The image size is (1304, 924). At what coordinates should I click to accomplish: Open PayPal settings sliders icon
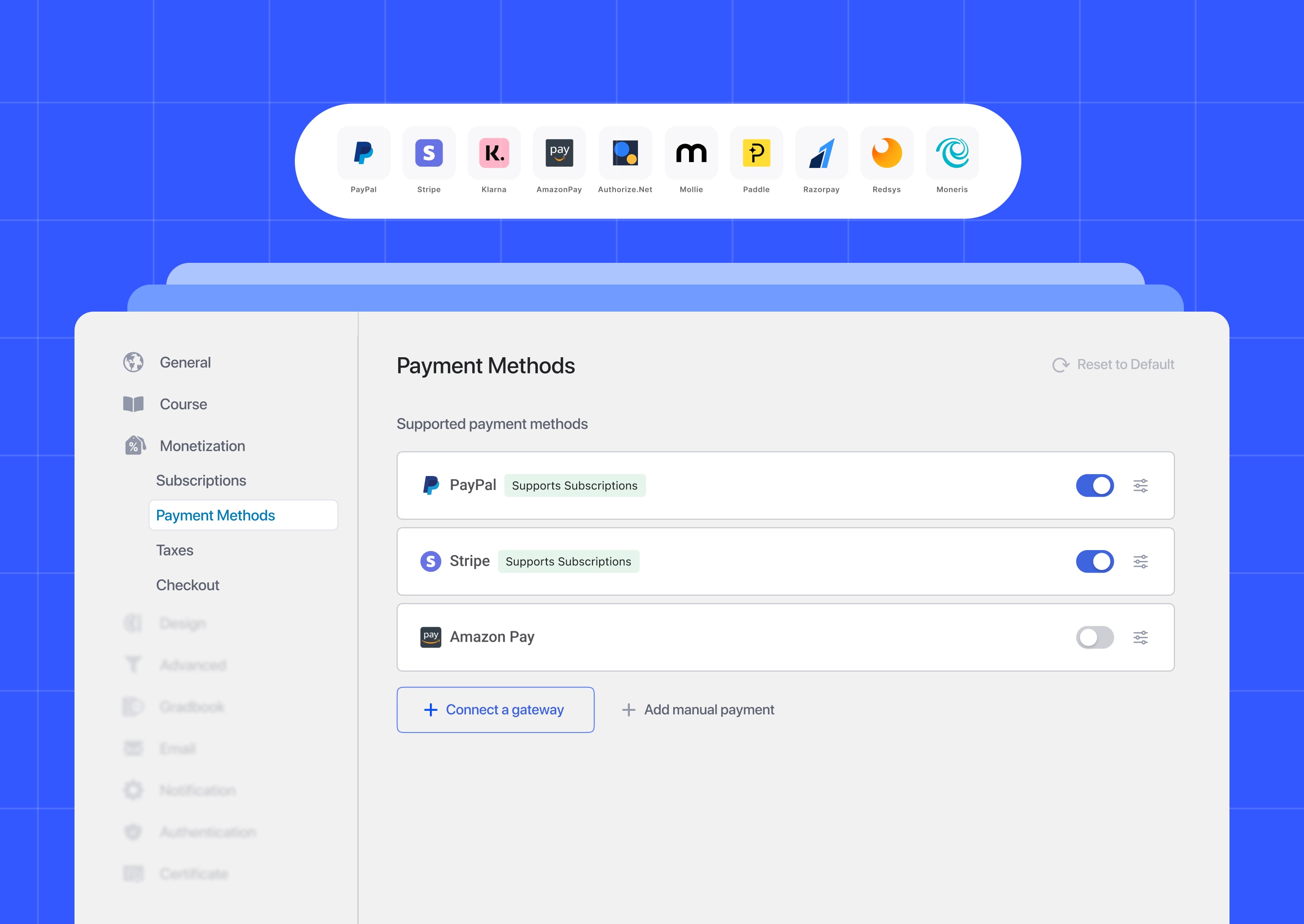(1140, 485)
